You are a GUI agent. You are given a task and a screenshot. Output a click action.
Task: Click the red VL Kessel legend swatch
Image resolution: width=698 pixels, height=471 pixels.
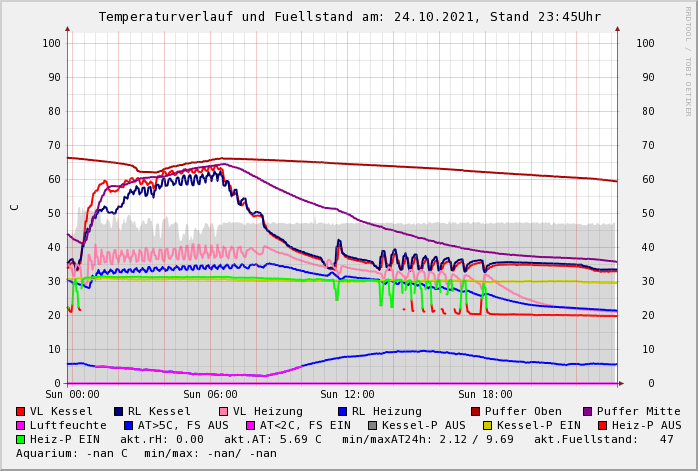pos(21,411)
